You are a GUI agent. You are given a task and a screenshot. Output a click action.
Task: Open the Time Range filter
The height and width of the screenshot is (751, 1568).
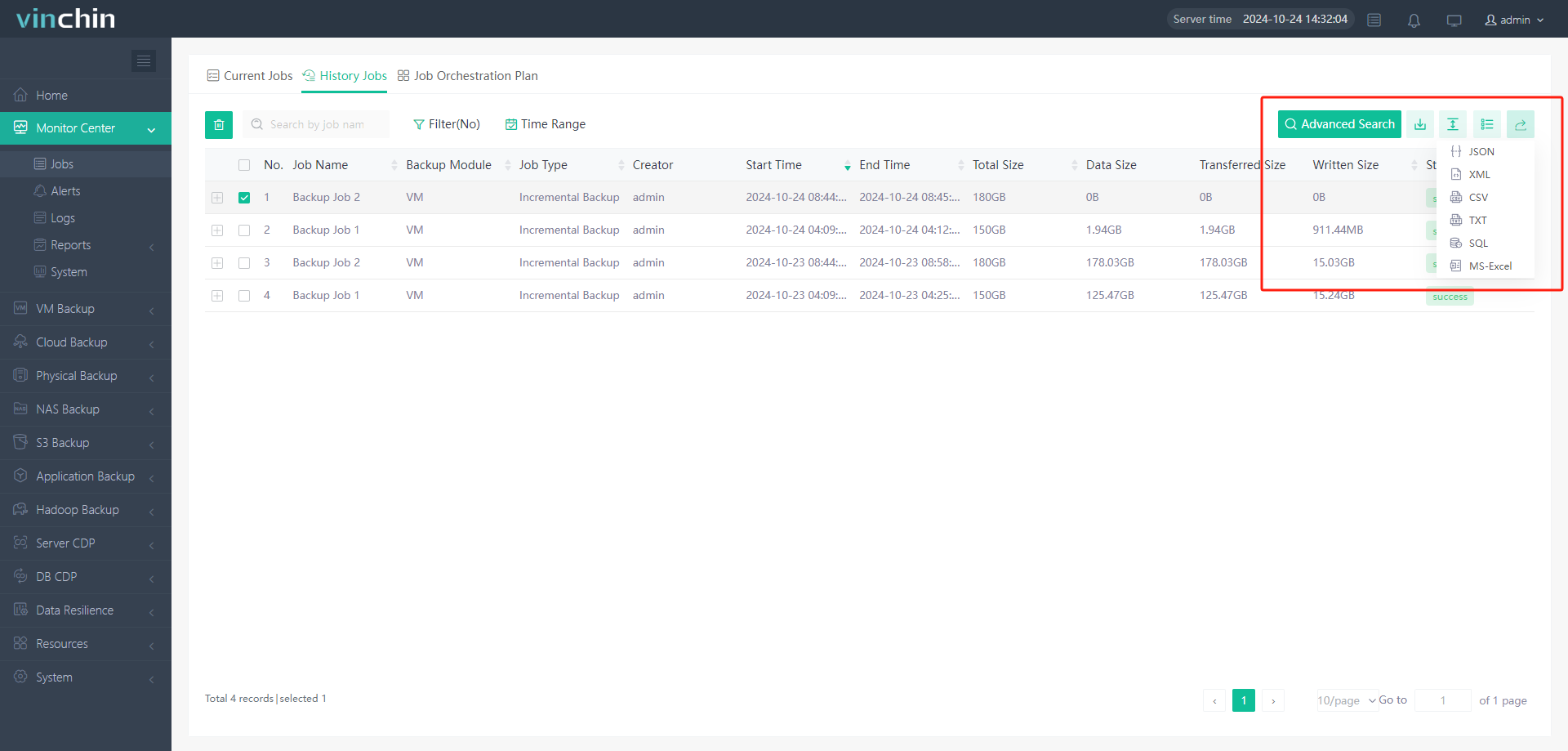coord(546,124)
